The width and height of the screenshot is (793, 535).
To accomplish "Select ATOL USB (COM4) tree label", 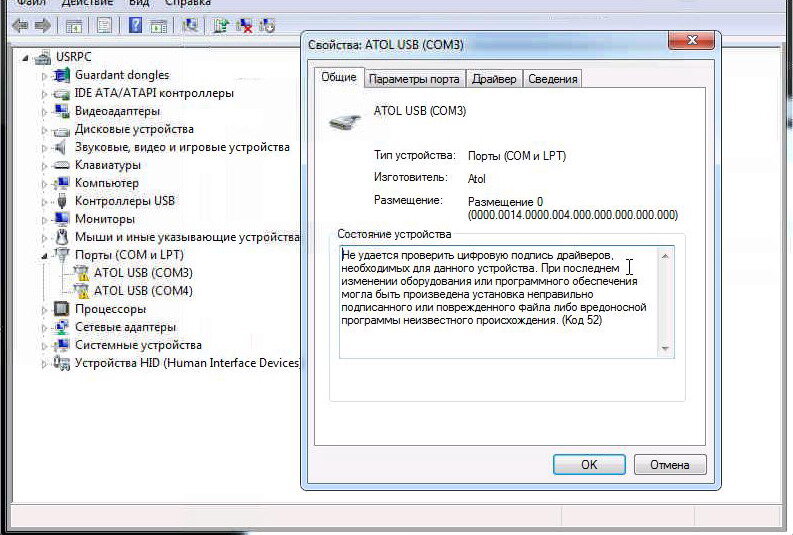I will tap(143, 291).
